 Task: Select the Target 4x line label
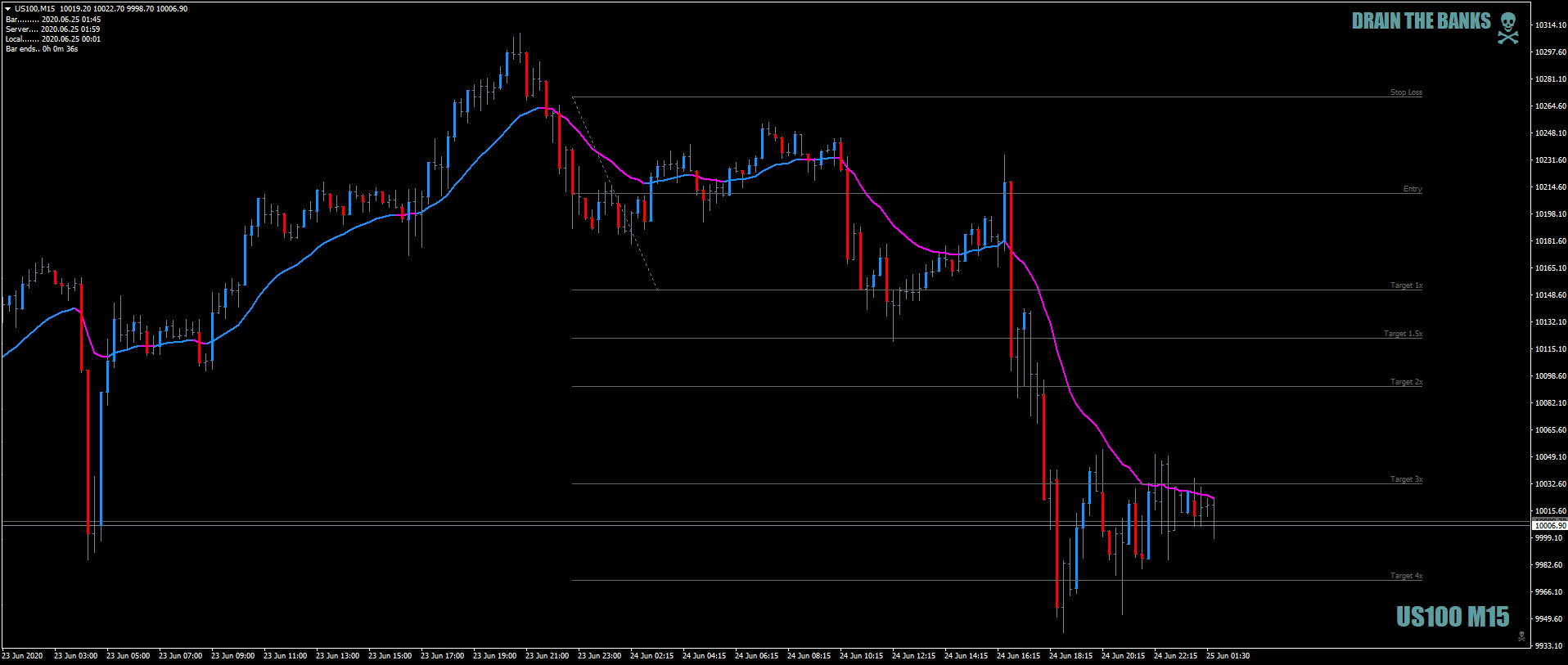click(1406, 576)
